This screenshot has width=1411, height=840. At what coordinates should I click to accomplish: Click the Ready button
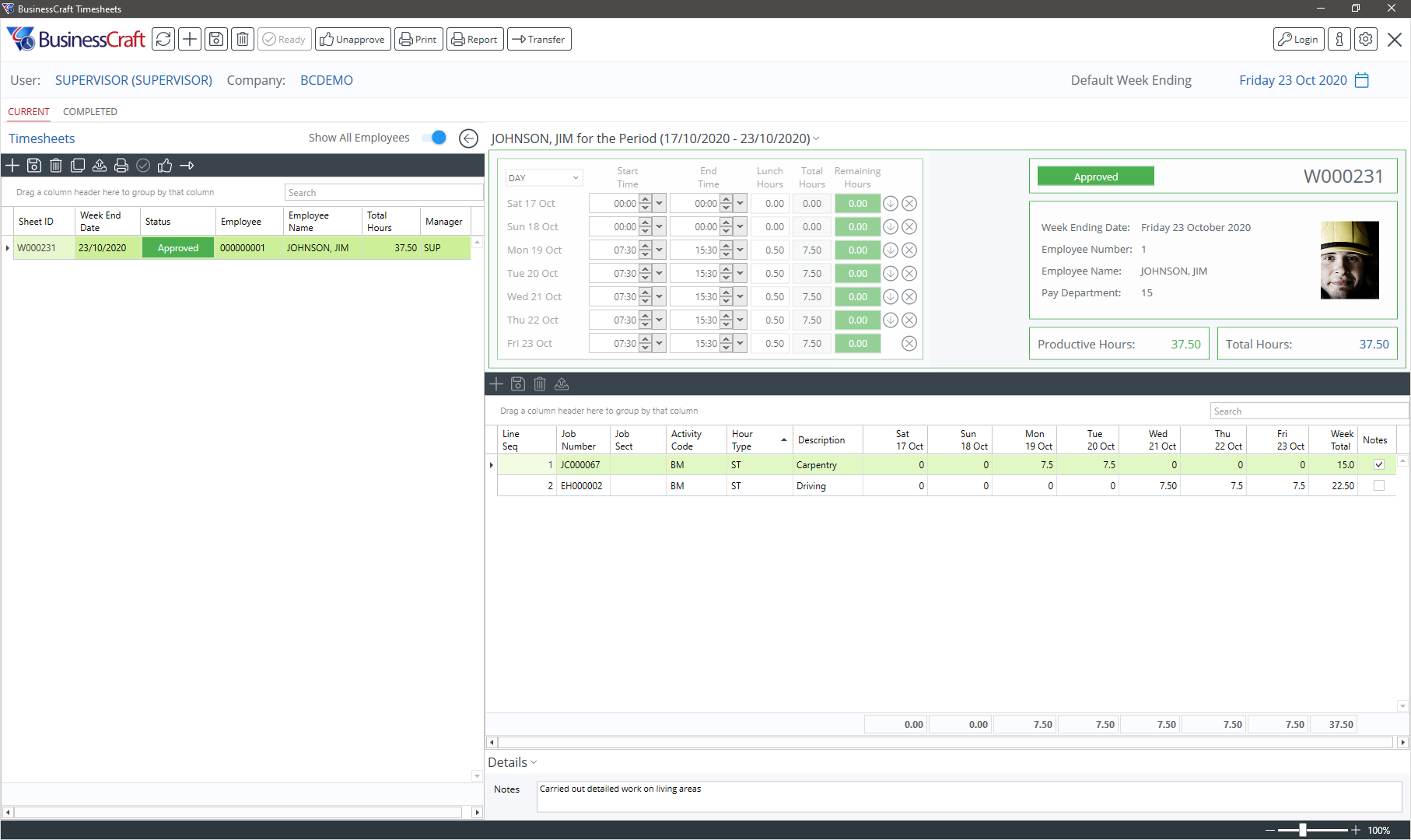tap(285, 39)
